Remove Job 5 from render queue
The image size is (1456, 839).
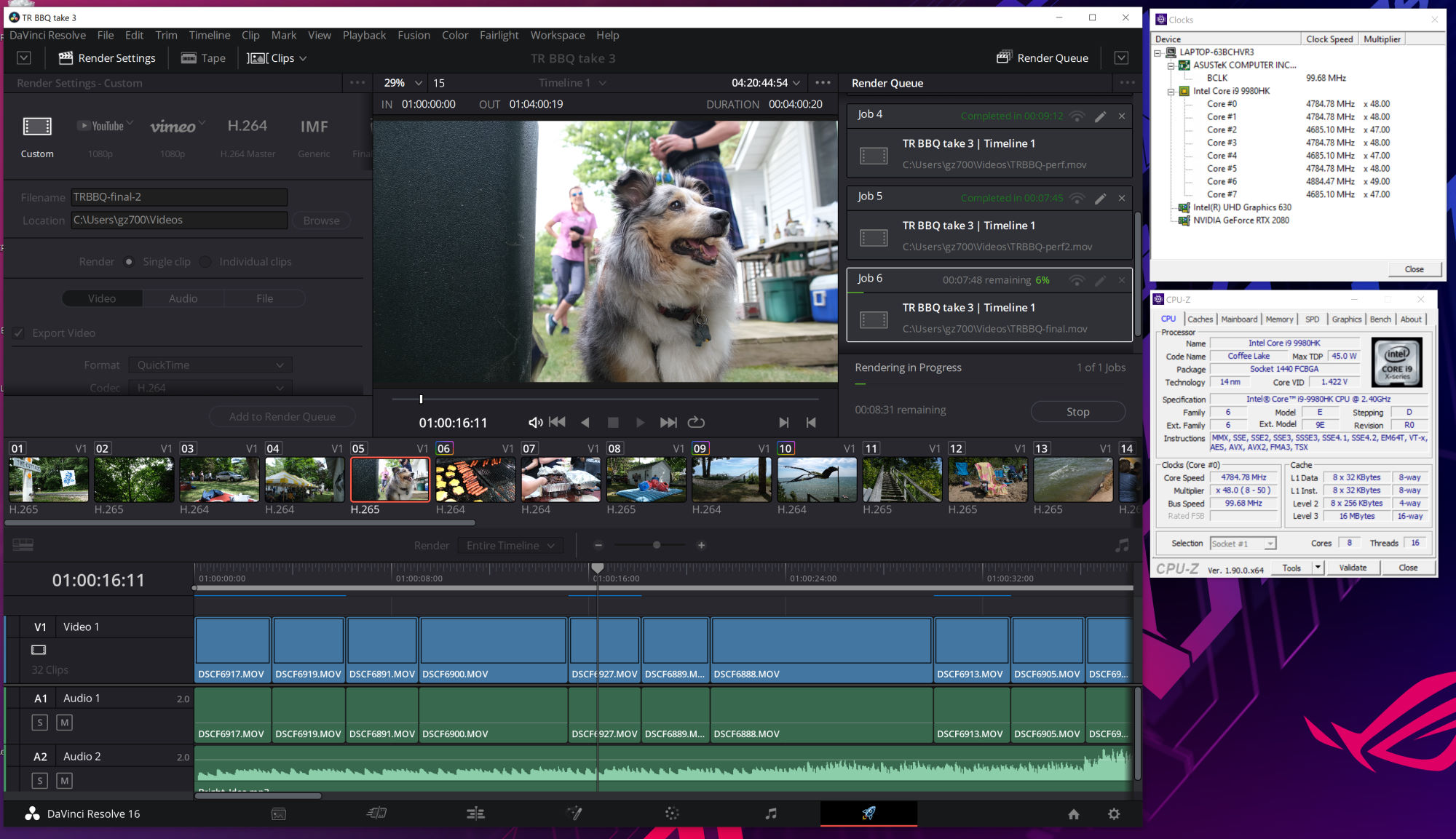1122,198
